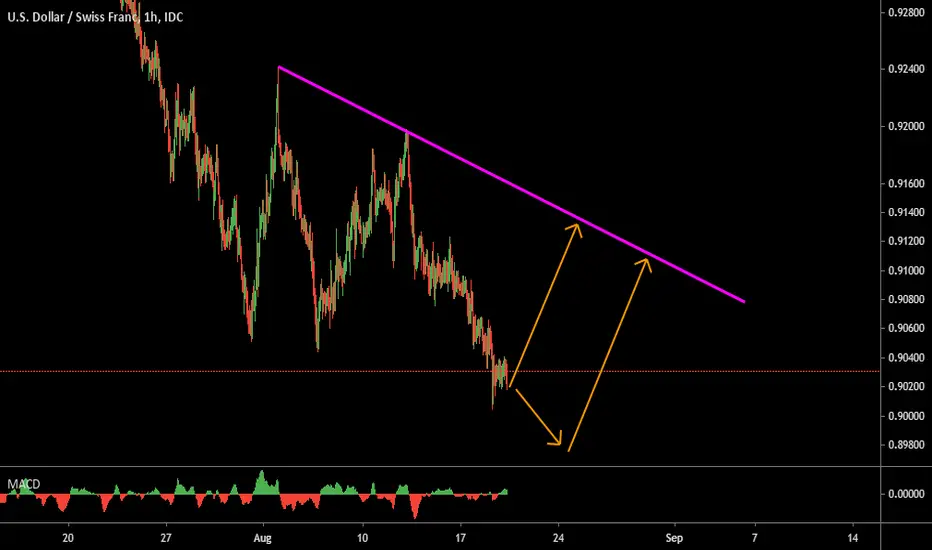This screenshot has width=932, height=550.
Task: Click the 0.90600 price axis label
Action: (906, 328)
